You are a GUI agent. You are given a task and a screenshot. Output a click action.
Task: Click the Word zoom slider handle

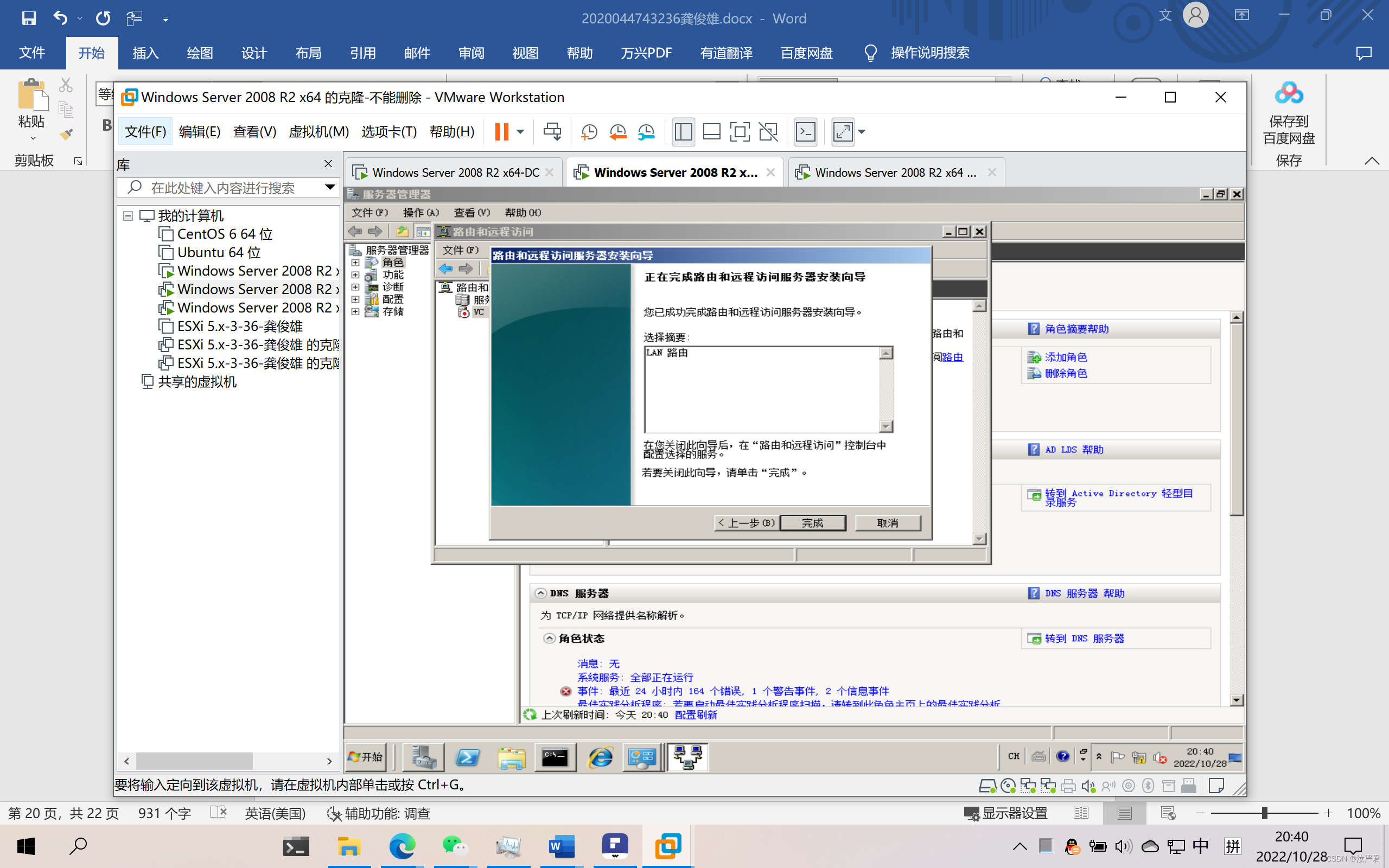click(x=1264, y=813)
